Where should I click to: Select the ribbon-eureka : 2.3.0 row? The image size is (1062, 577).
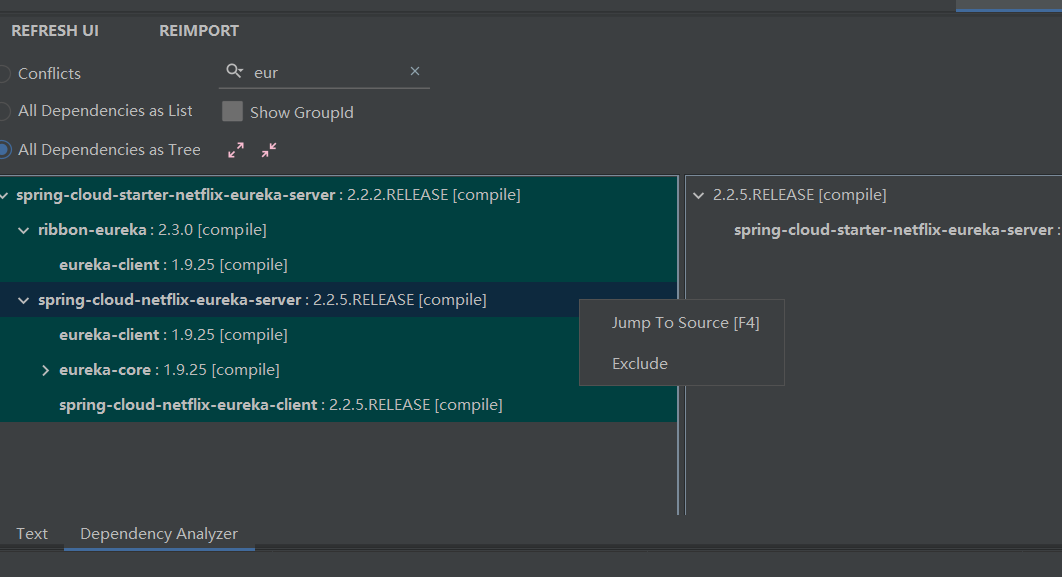point(339,230)
